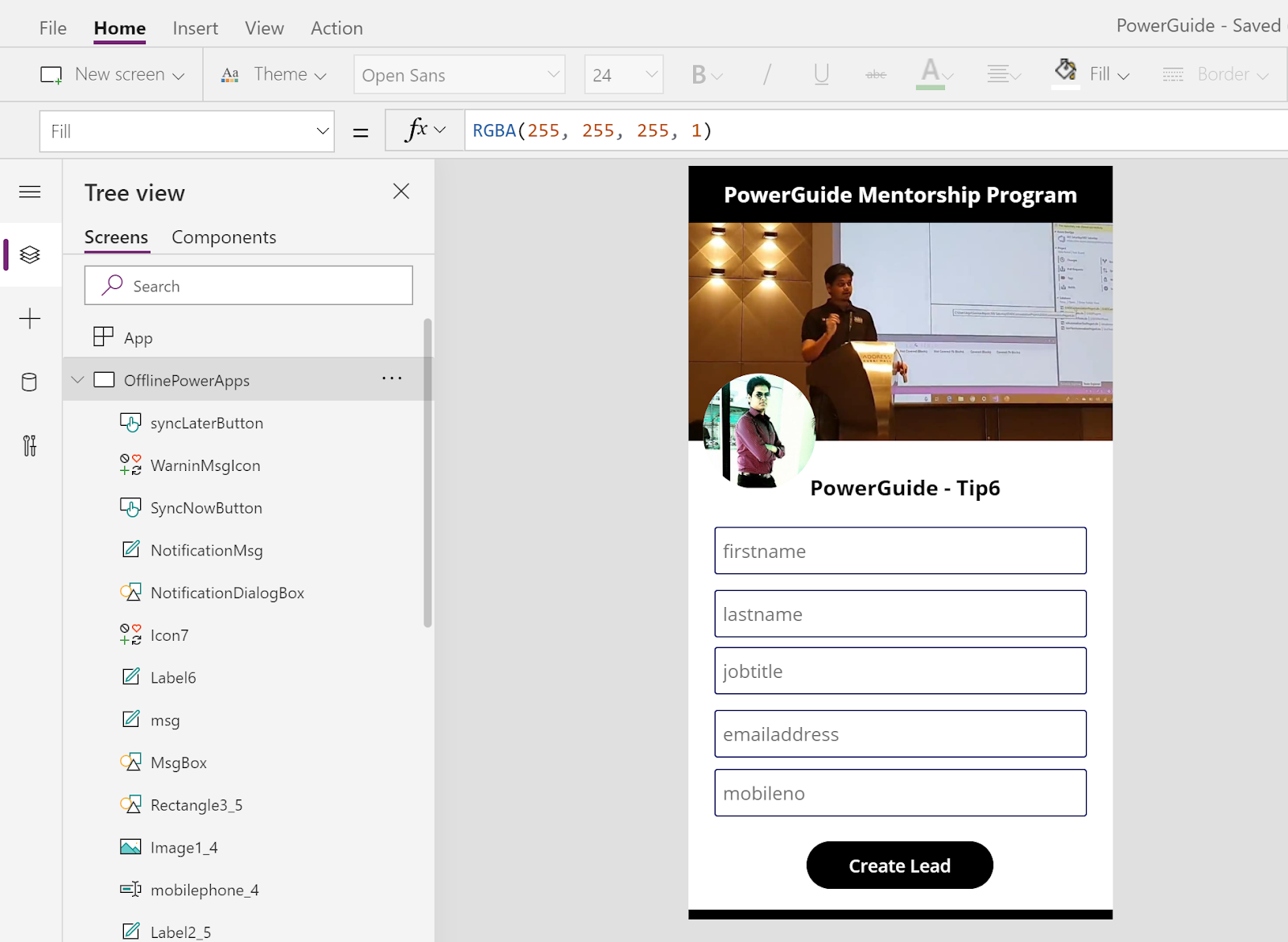Open more options for OfflinePowerApps screen
Viewport: 1288px width, 942px height.
click(392, 378)
